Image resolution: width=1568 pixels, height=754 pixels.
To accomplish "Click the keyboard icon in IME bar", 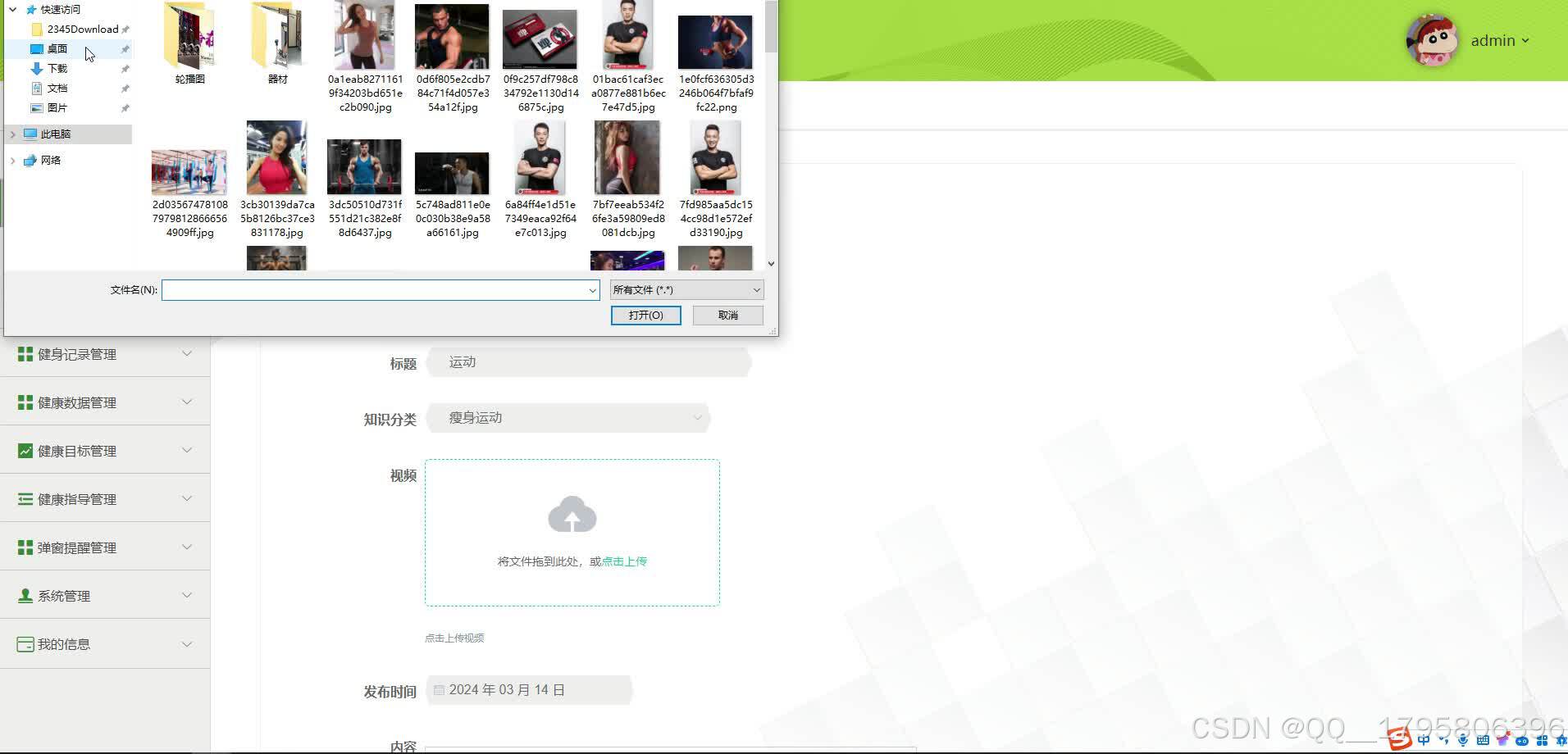I will click(x=1483, y=740).
